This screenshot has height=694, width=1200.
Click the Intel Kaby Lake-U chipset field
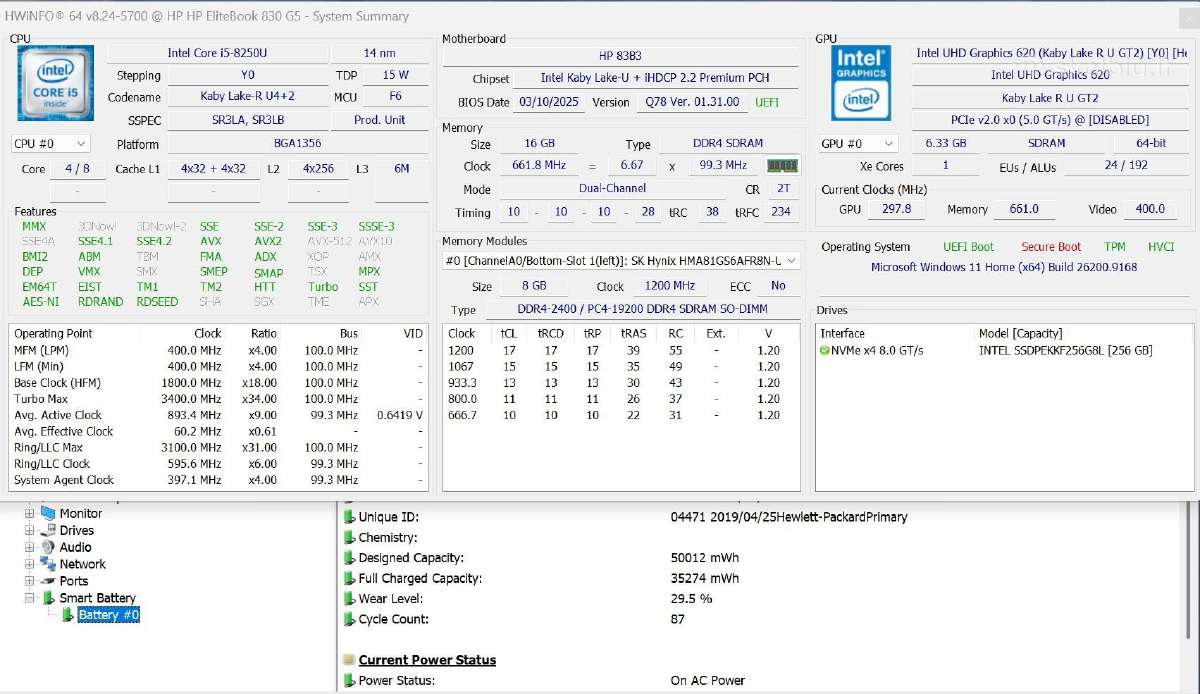pos(656,78)
